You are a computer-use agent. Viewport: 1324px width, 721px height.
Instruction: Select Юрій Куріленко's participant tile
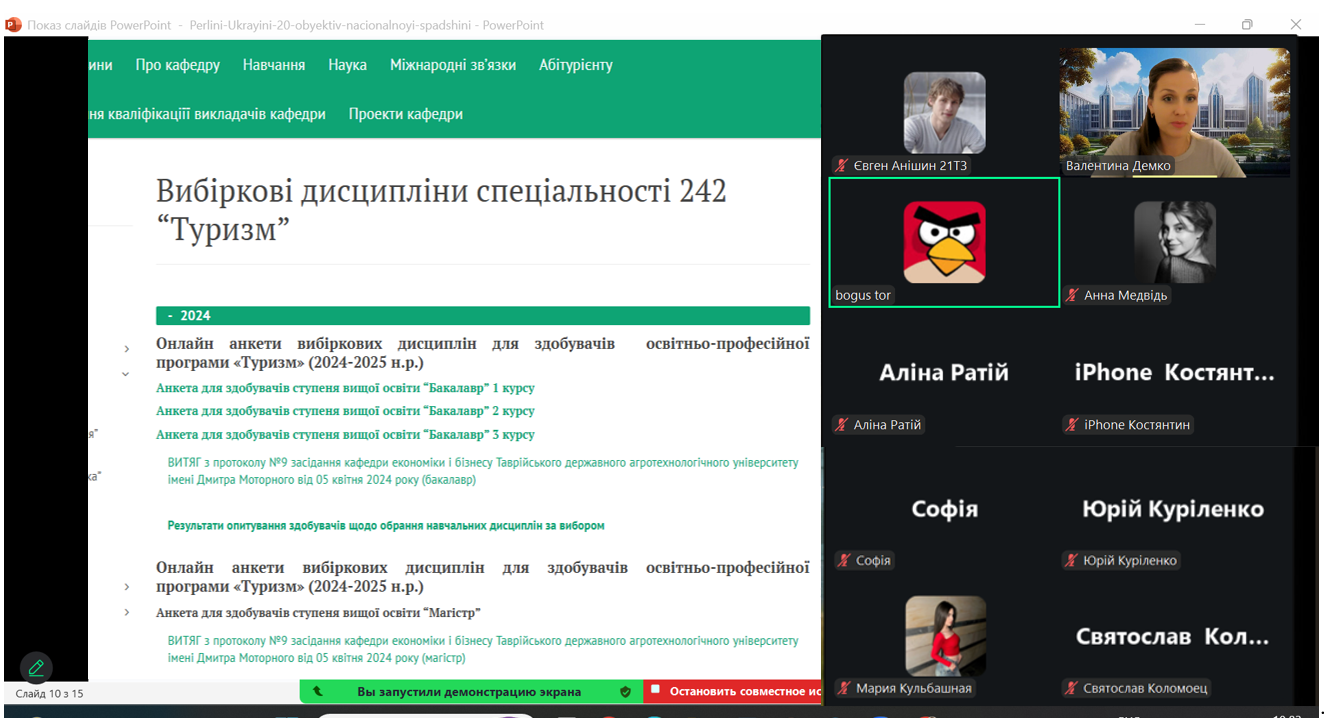coord(1175,510)
